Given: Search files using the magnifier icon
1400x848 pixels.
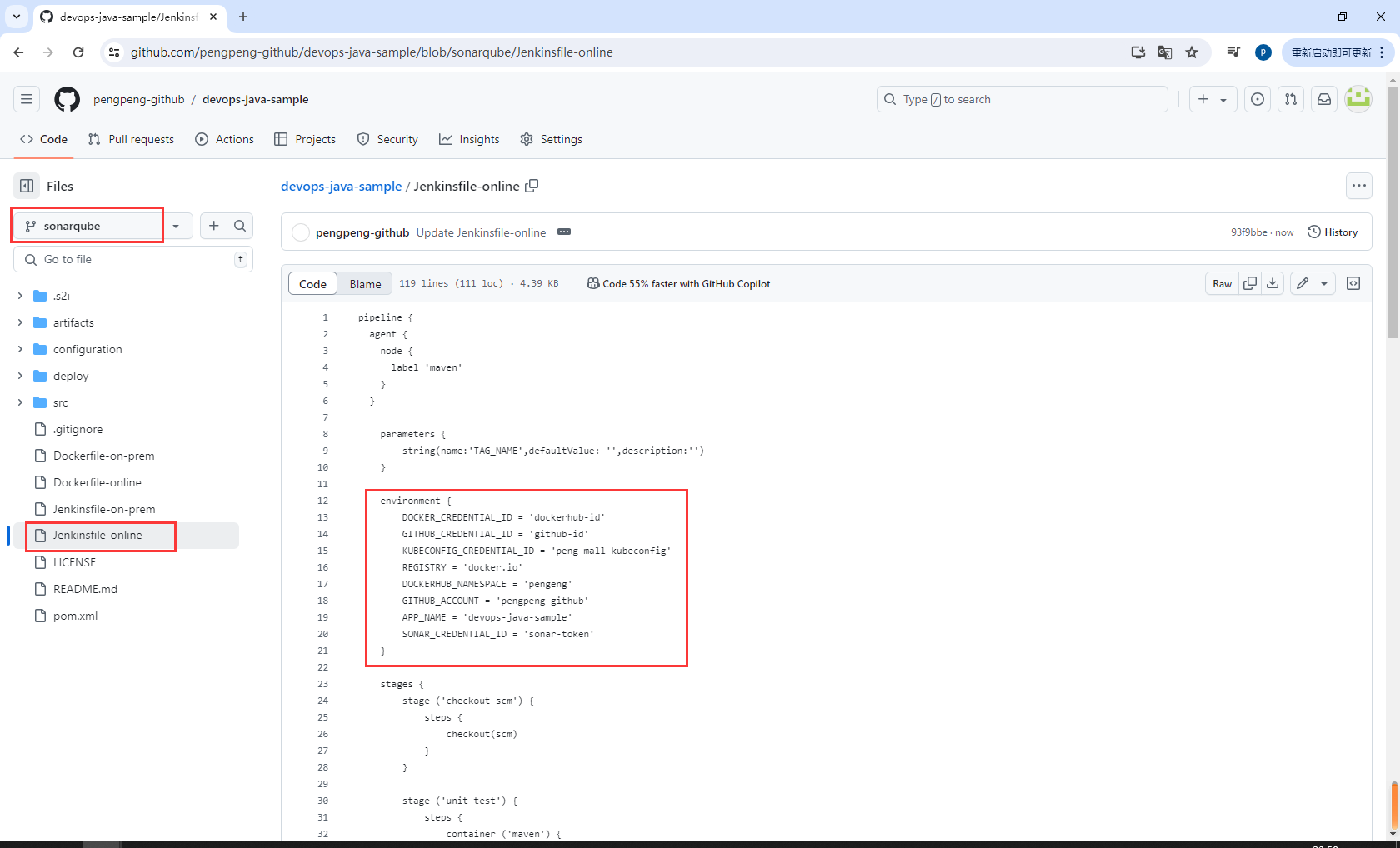Looking at the screenshot, I should (x=240, y=226).
